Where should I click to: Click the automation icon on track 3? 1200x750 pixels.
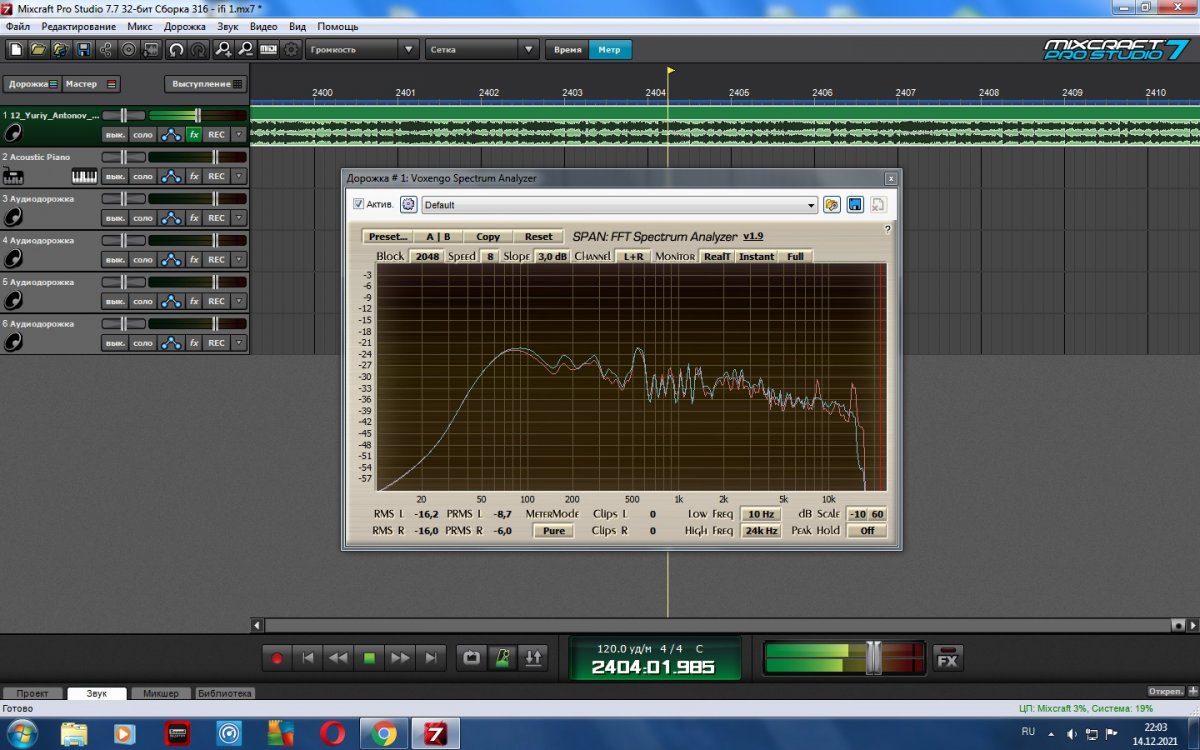coord(171,218)
